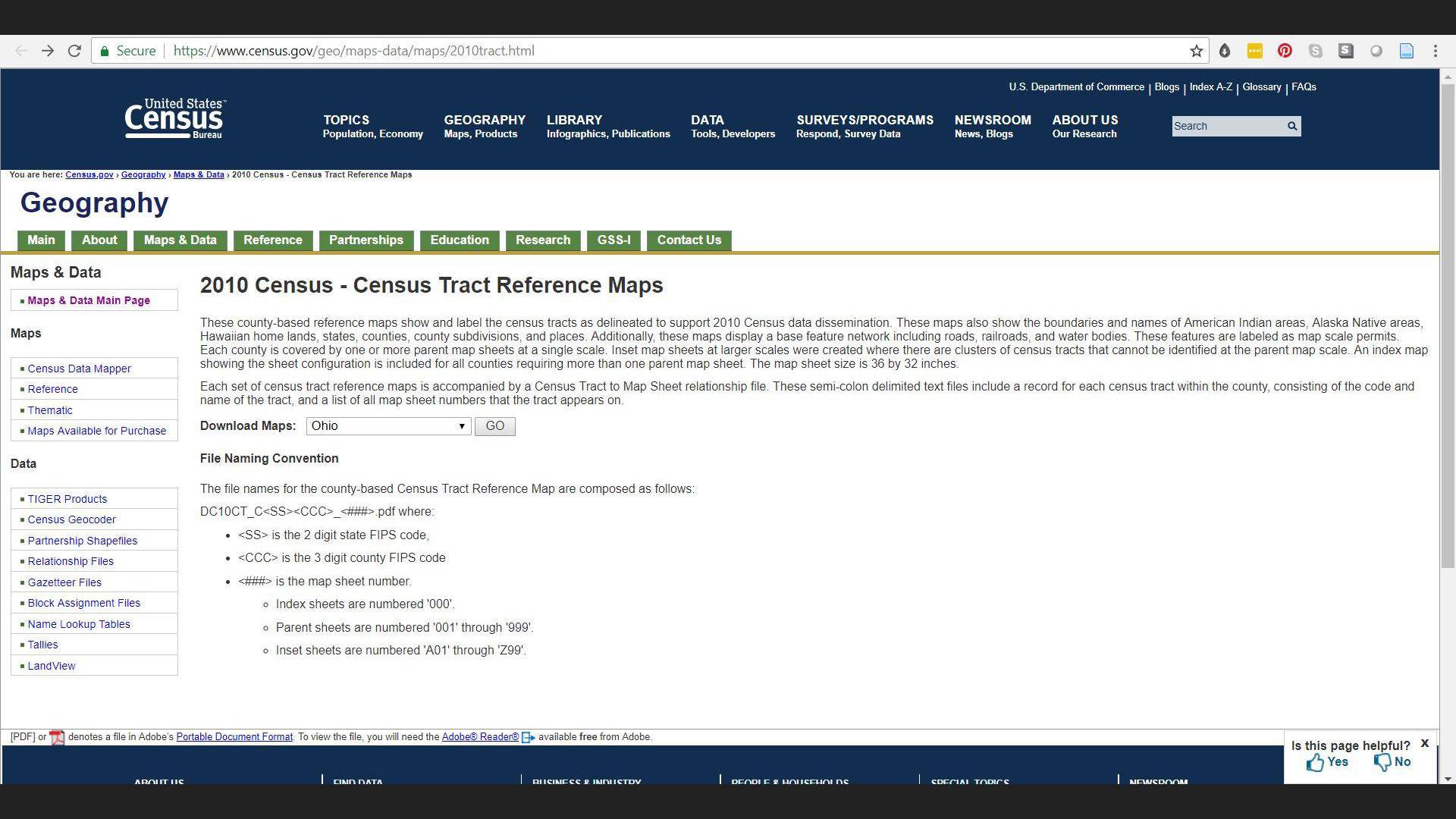
Task: Close the page helpful popup
Action: click(1424, 743)
